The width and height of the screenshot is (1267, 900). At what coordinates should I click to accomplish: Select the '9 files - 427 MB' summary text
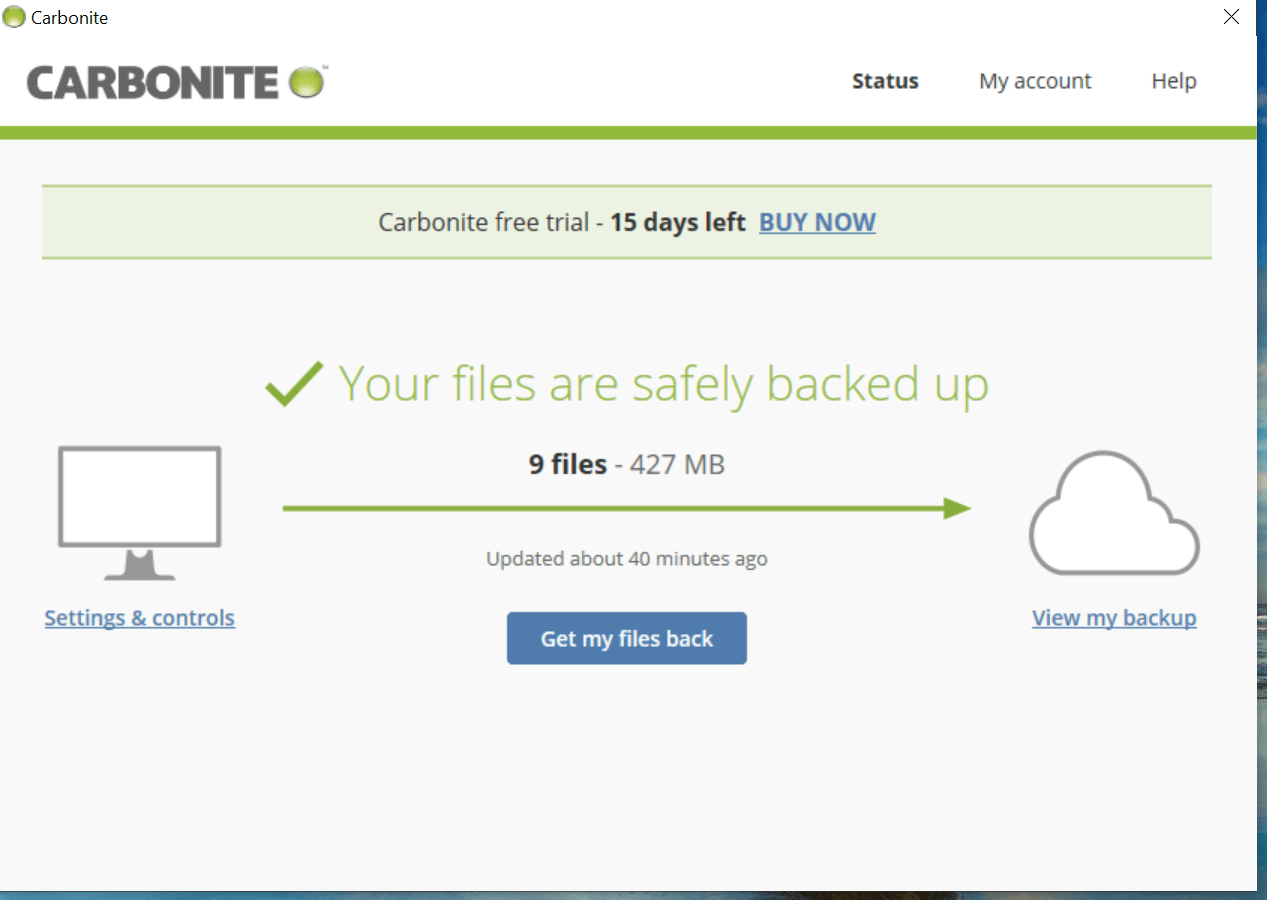(x=627, y=464)
